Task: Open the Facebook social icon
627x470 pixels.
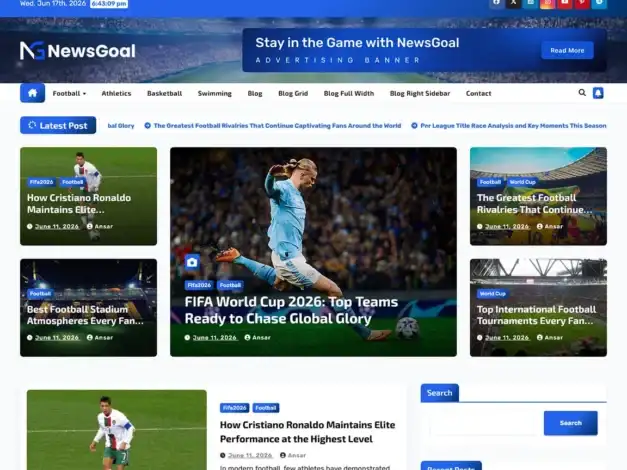Action: click(x=496, y=3)
